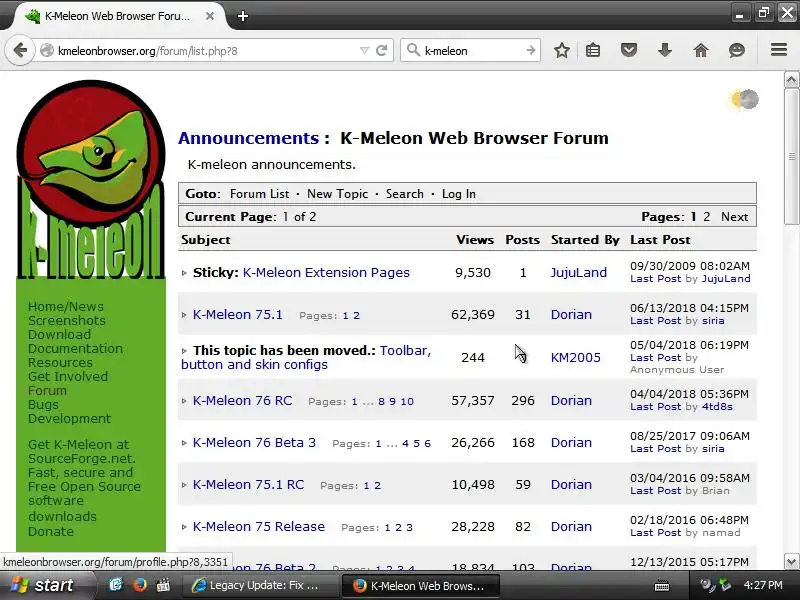Open the Last Post link by 4td8s
This screenshot has height=600, width=800.
point(655,407)
